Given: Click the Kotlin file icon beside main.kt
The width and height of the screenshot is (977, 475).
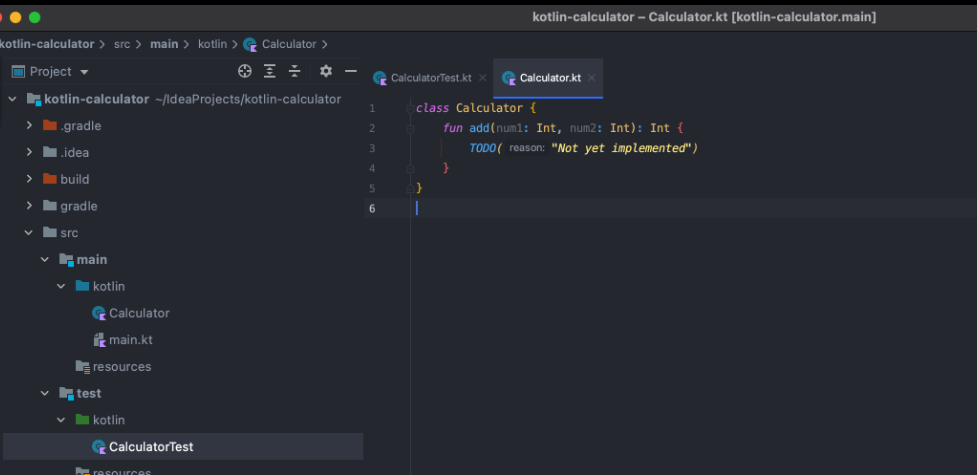Looking at the screenshot, I should [x=100, y=340].
